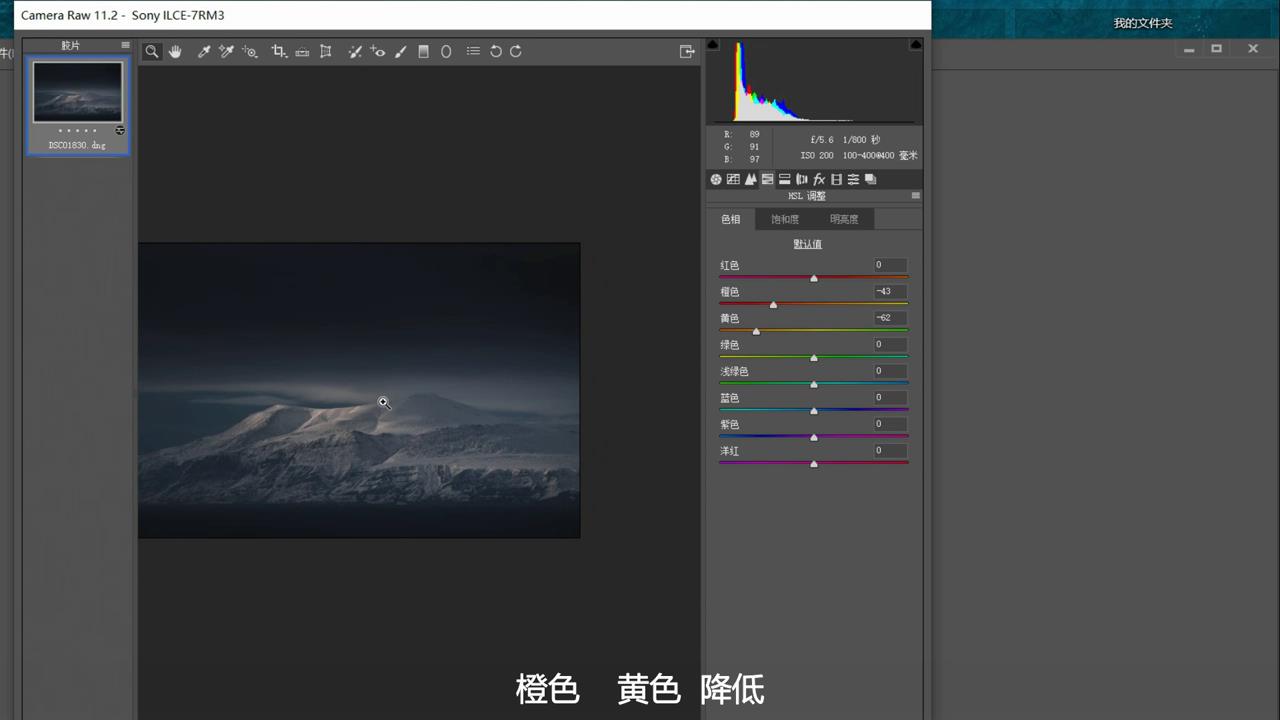Open the Calibration panel icon
The width and height of the screenshot is (1280, 720).
click(x=836, y=179)
